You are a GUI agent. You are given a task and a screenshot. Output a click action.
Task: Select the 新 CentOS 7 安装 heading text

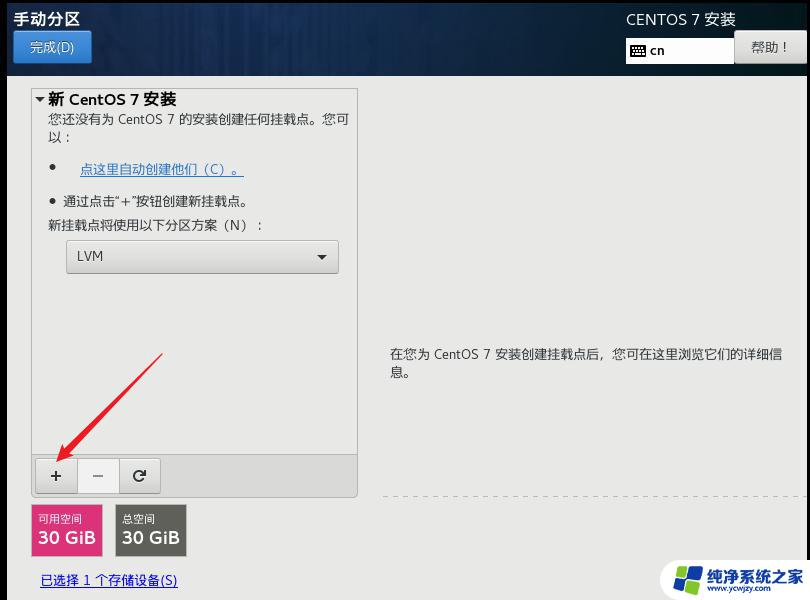(x=112, y=100)
